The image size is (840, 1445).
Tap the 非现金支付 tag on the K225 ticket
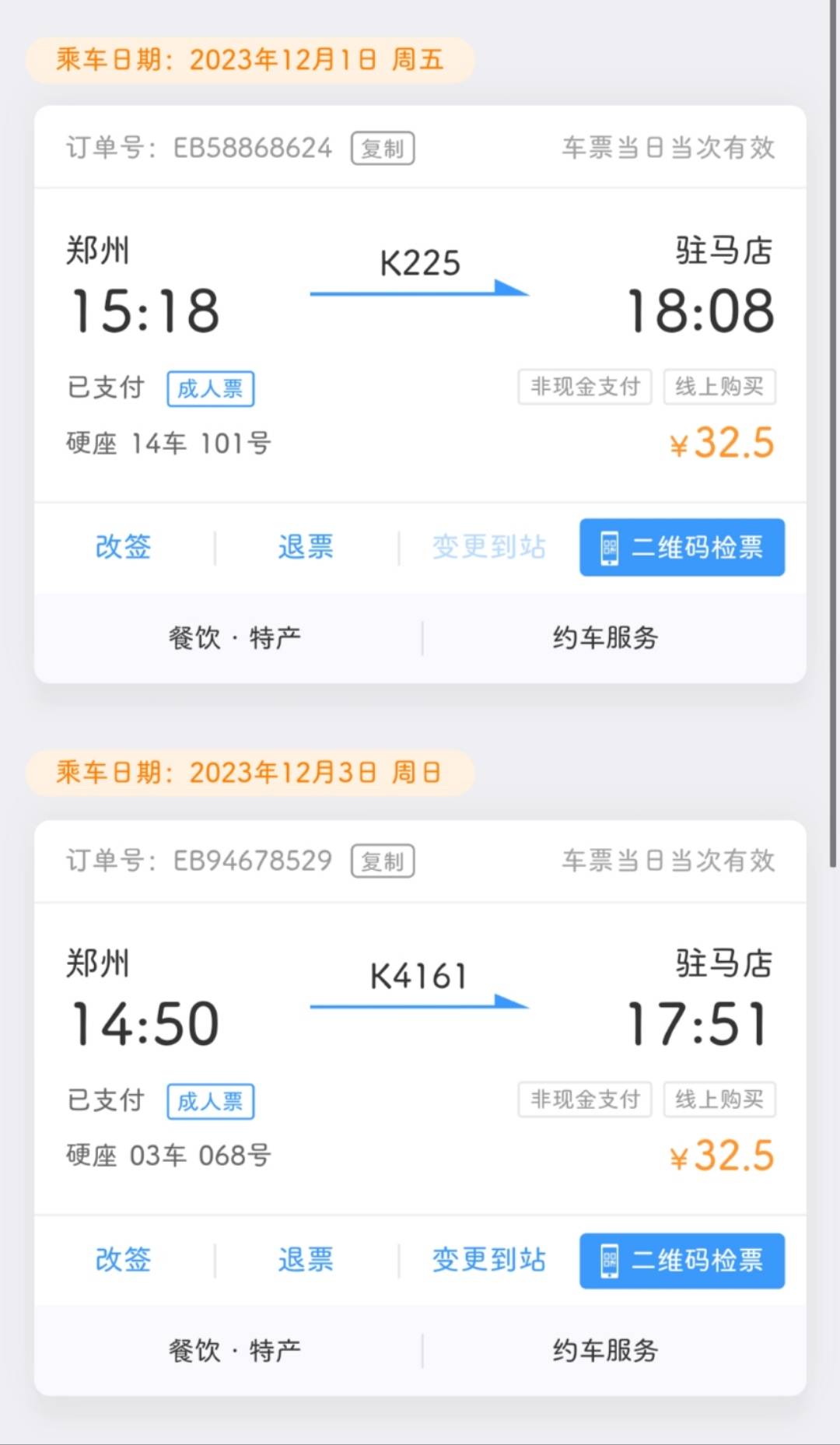click(585, 387)
